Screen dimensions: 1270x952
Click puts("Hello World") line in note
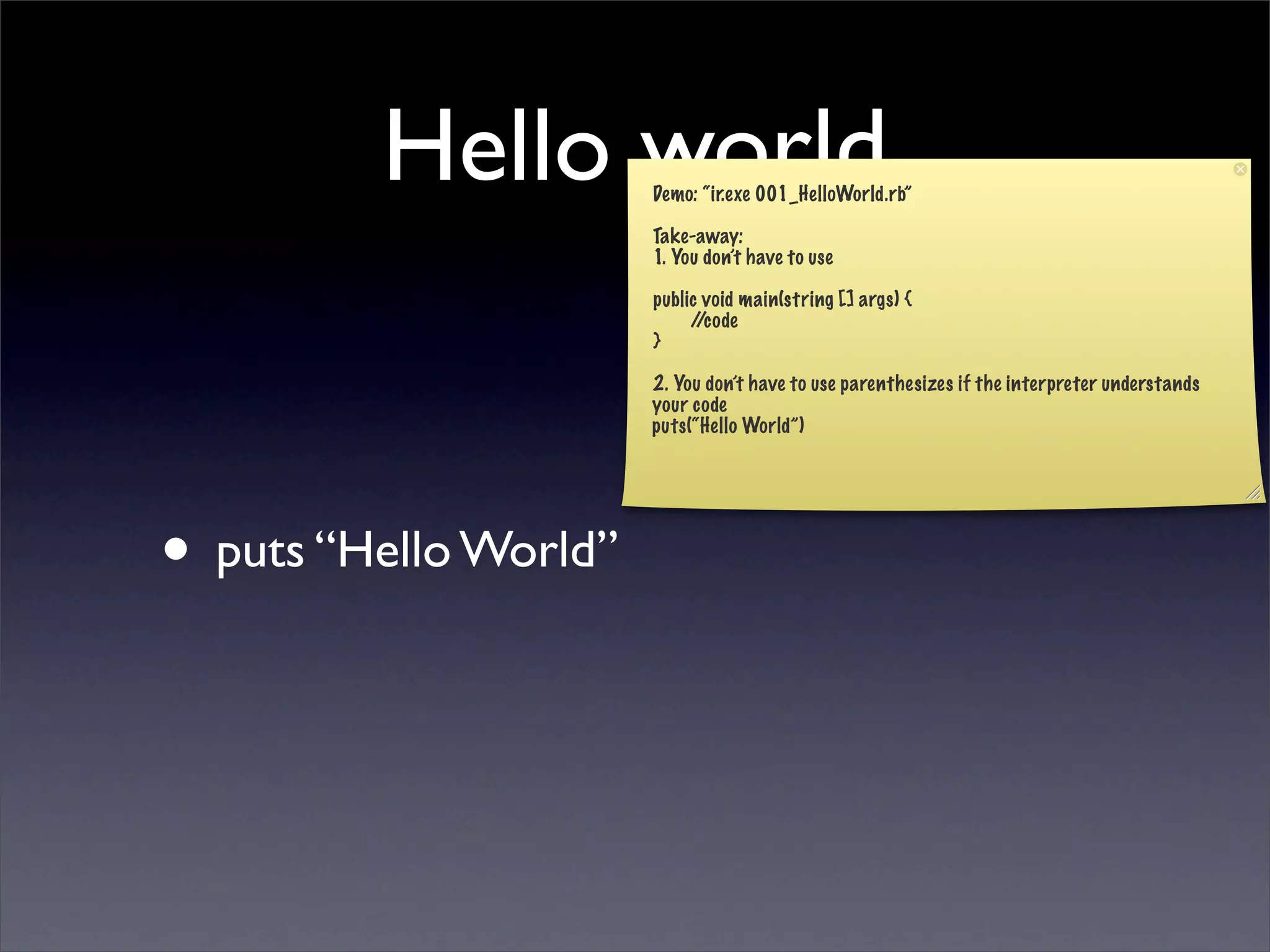coord(728,426)
